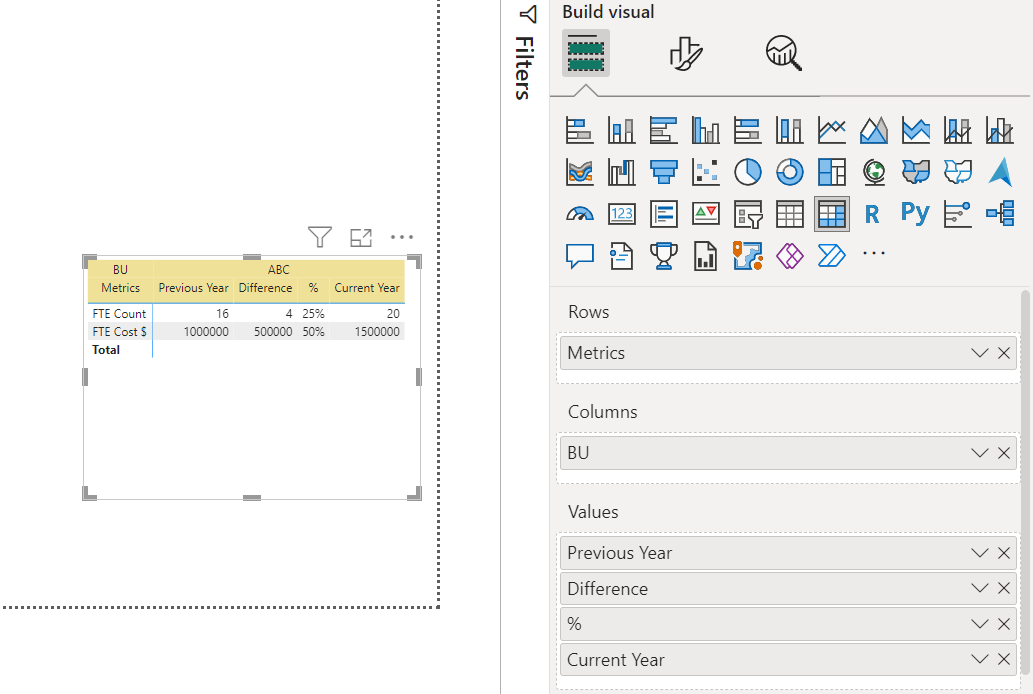
Task: Open dropdown for Metrics field in Rows
Action: coord(980,353)
